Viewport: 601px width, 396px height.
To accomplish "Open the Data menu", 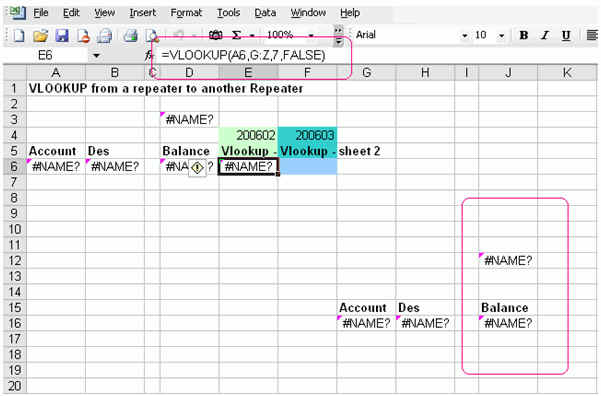I will (265, 13).
